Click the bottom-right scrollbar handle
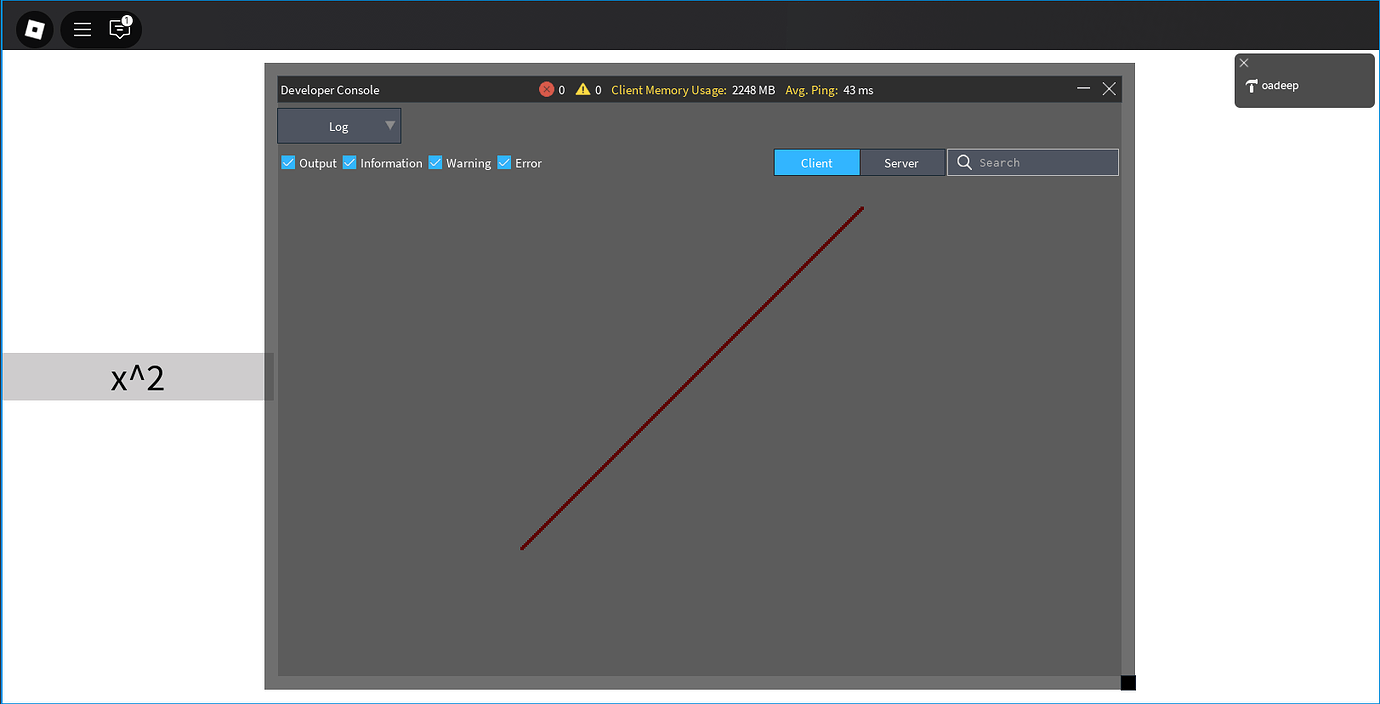Screen dimensions: 1380x704 pos(1128,681)
